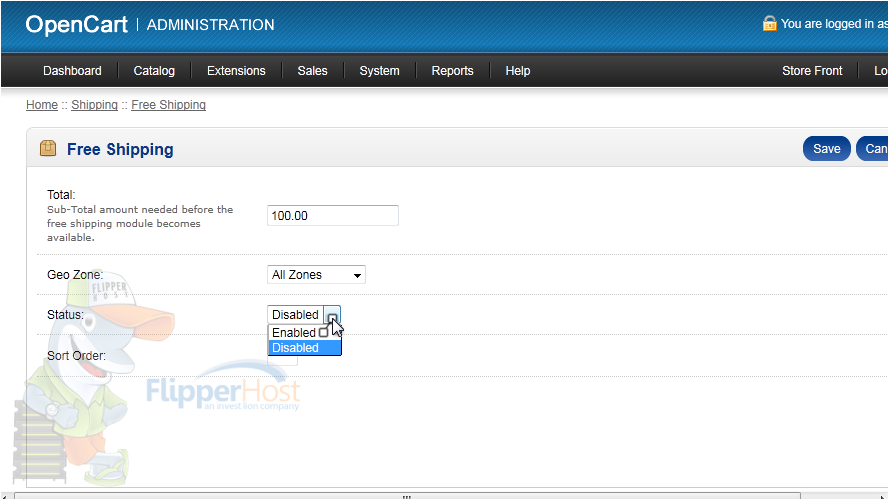Click the Status dropdown arrow
Image resolution: width=889 pixels, height=500 pixels.
[332, 315]
